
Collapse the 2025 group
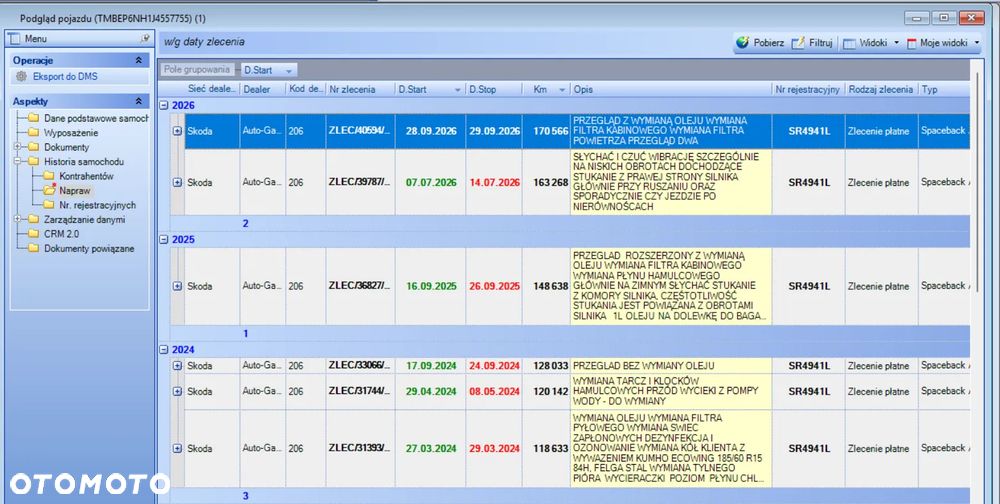coord(164,239)
